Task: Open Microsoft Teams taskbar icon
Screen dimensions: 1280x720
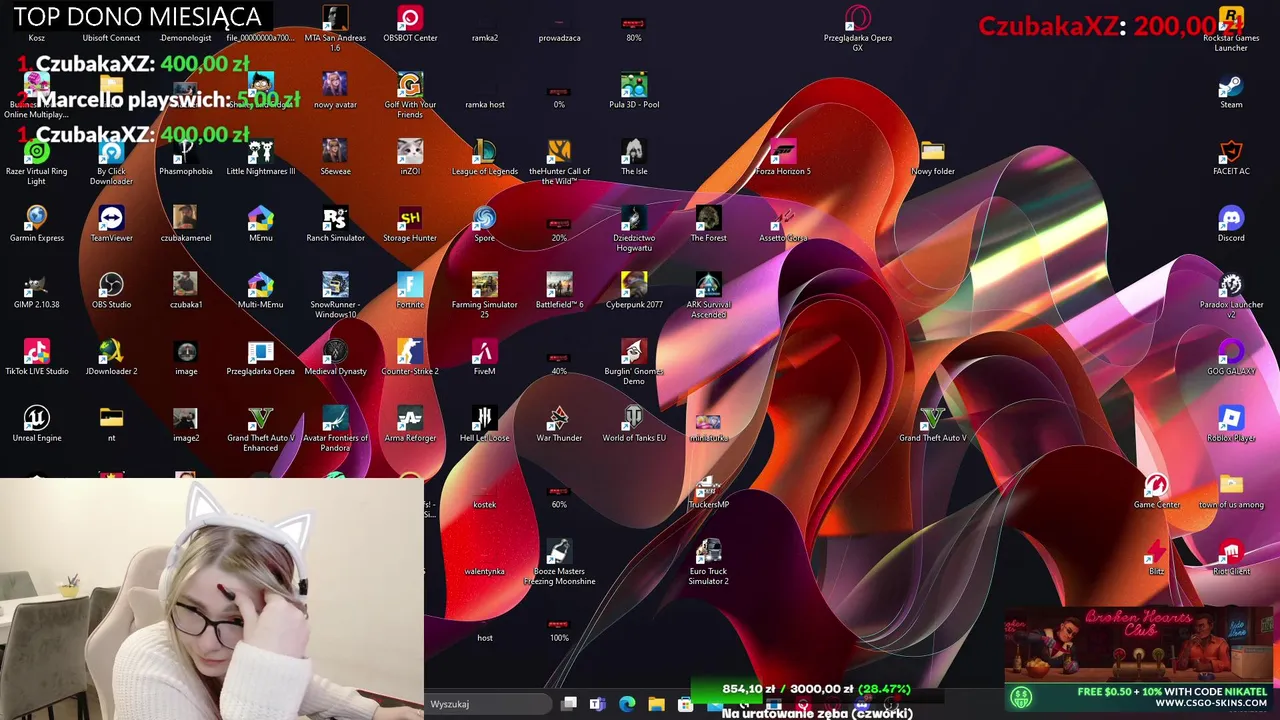Action: coord(598,704)
